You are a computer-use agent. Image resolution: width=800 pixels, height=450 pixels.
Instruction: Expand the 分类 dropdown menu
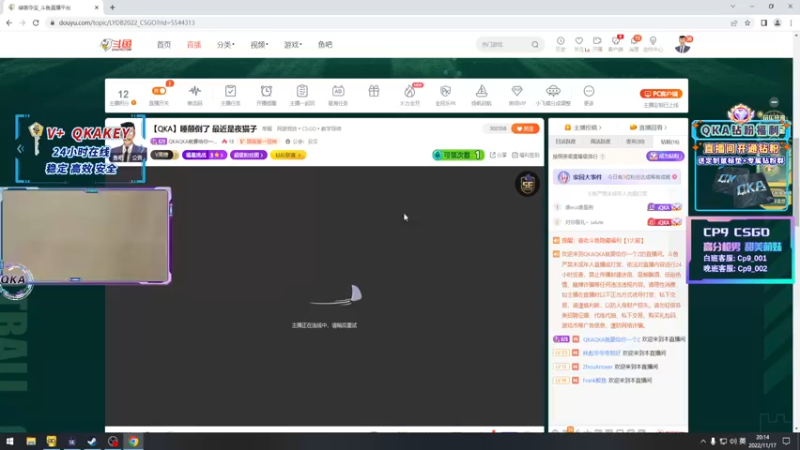(x=226, y=45)
